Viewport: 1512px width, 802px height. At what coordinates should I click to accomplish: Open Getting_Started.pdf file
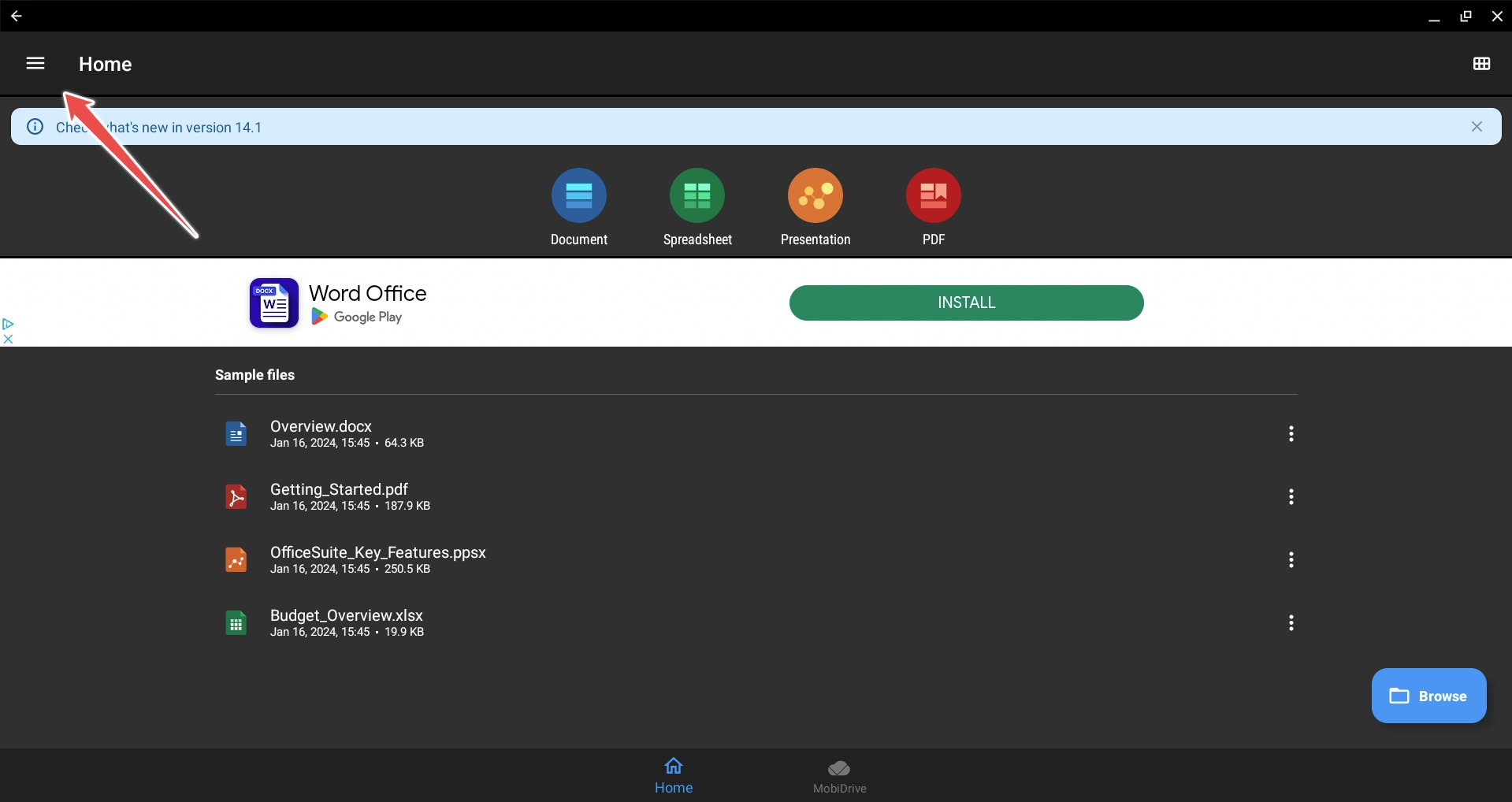pos(339,496)
